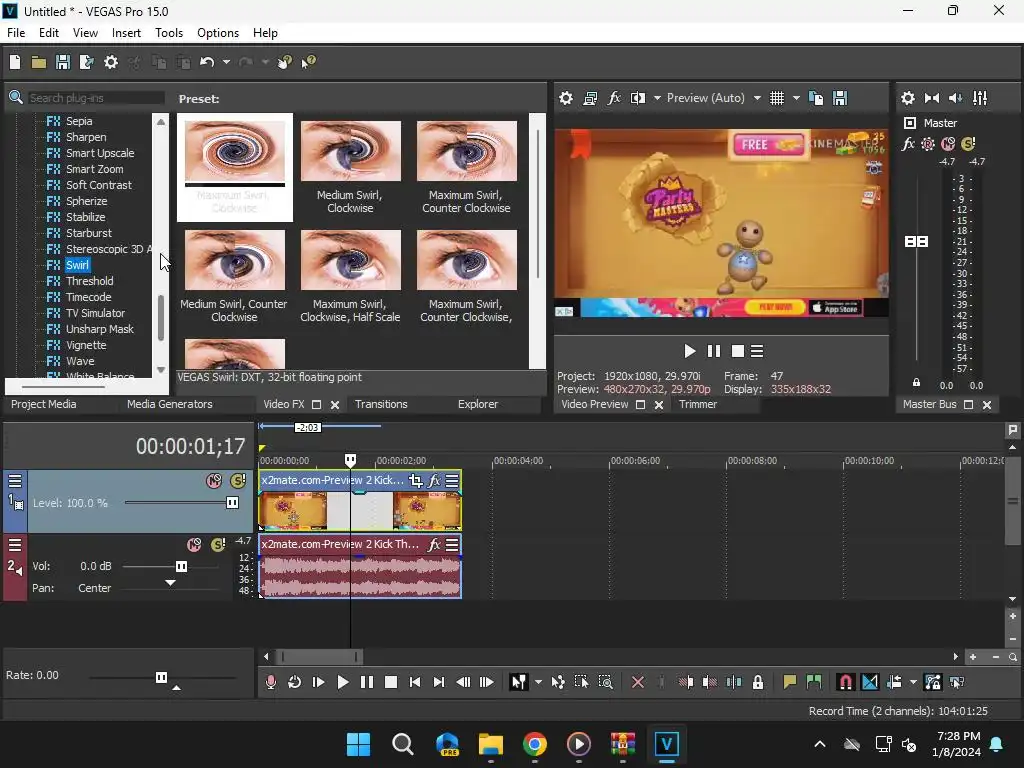Open split screen view dropdown arrow
Viewport: 1024px width, 768px height.
(x=657, y=98)
